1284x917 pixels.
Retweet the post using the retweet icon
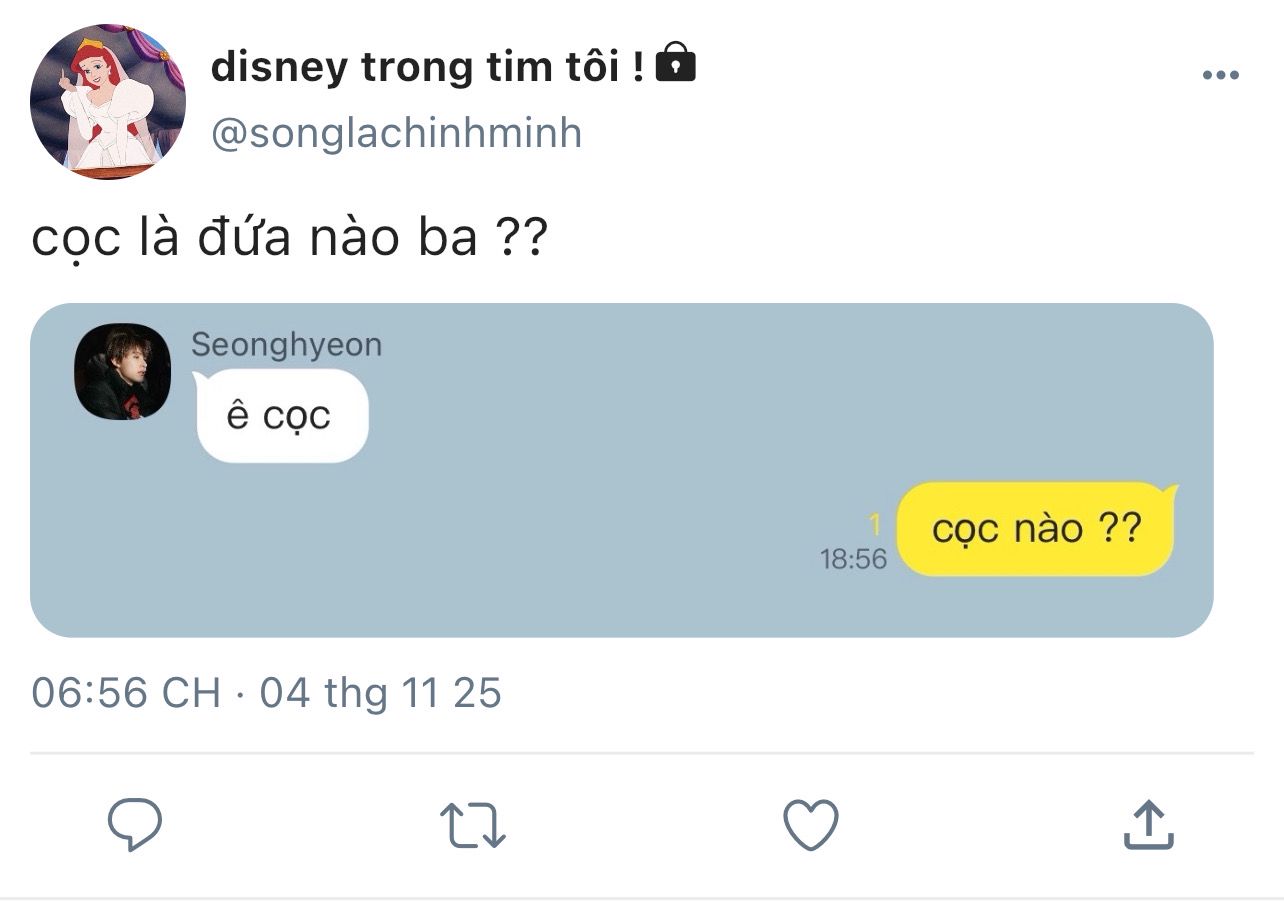point(473,826)
